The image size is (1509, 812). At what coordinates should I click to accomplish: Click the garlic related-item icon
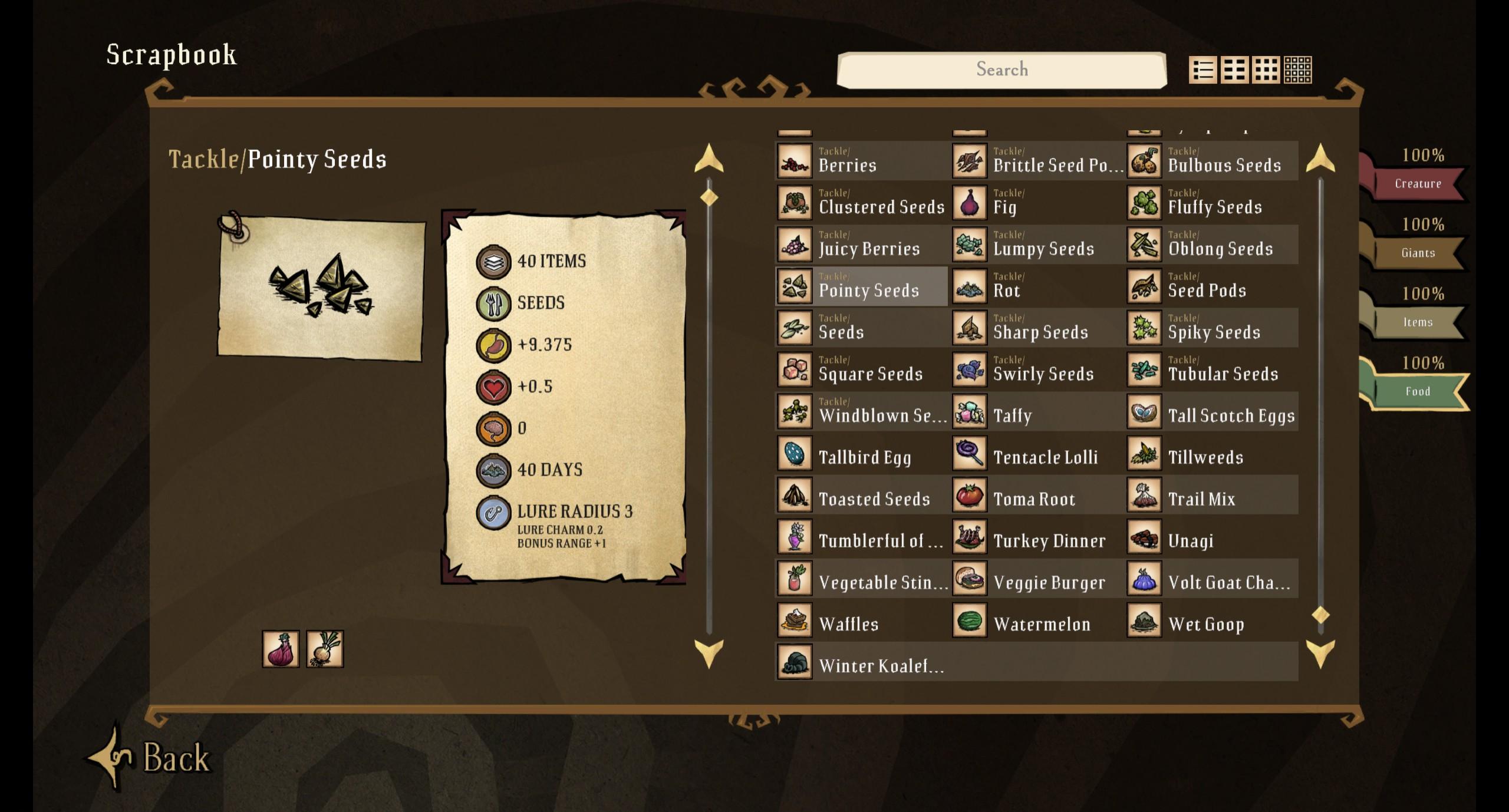(x=325, y=649)
